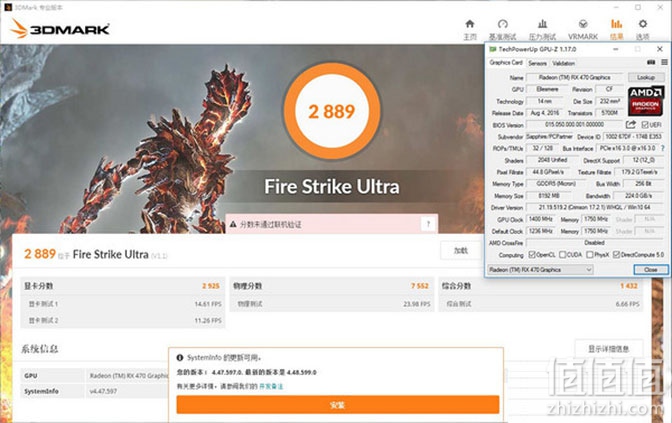This screenshot has width=672, height=423.
Task: Open the options (选项) gear icon
Action: pyautogui.click(x=643, y=24)
